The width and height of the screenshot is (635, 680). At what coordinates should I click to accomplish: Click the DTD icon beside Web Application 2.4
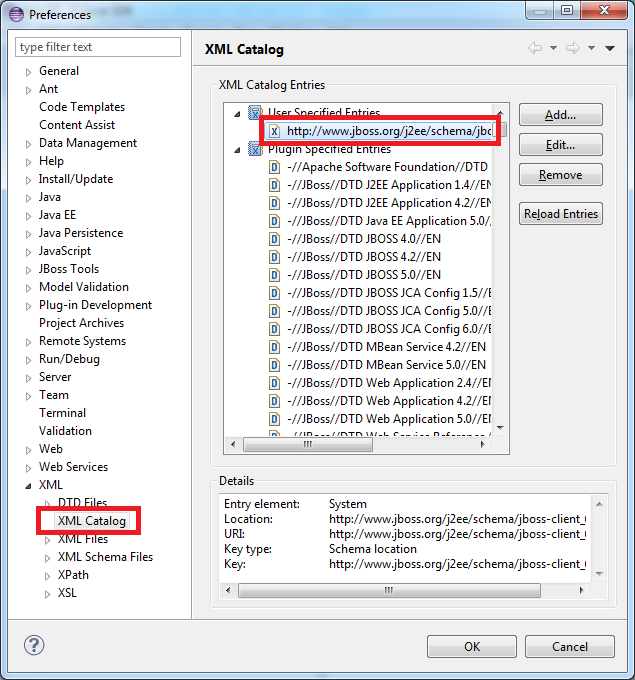click(x=274, y=383)
